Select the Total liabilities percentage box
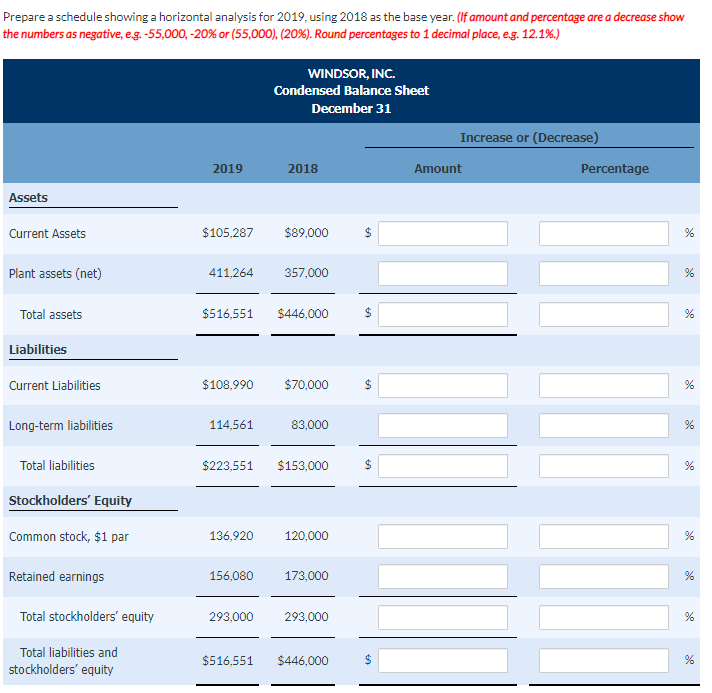Viewport: 712px width, 693px height. click(603, 466)
